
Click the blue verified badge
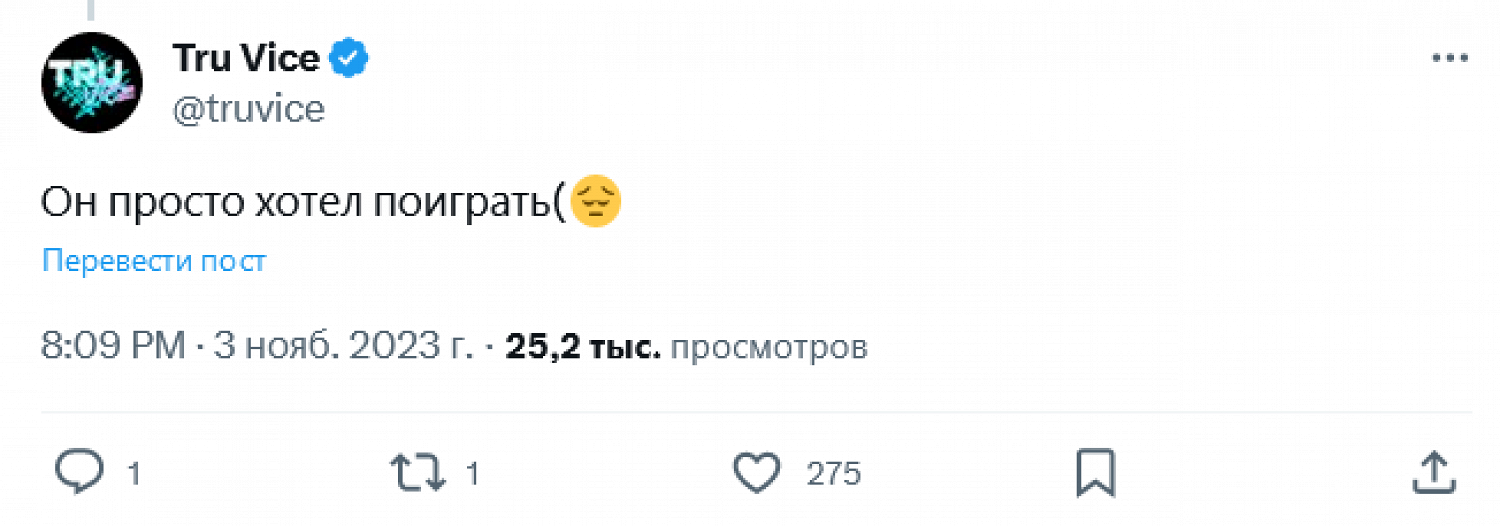click(350, 59)
